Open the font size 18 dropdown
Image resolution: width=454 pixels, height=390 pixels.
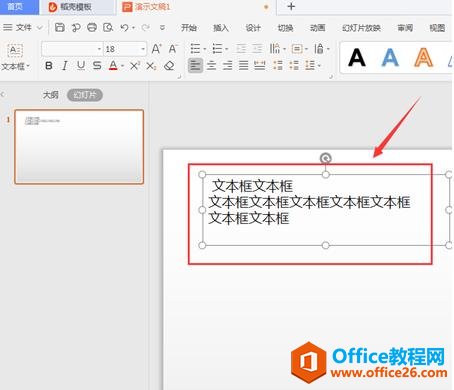pos(143,49)
